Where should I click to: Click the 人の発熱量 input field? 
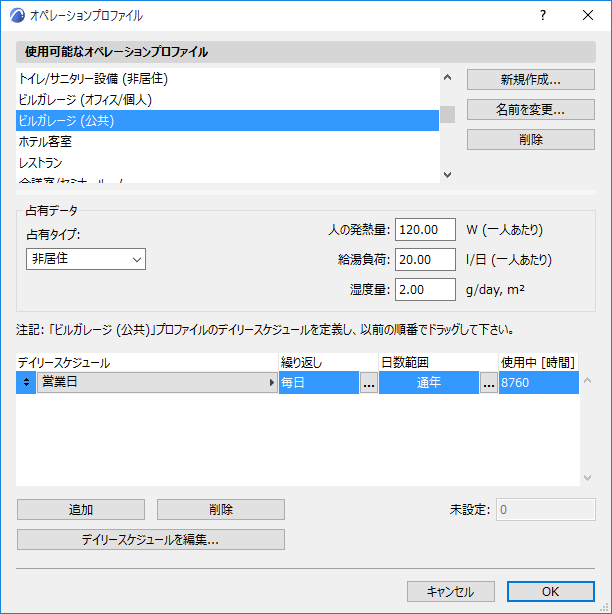click(x=425, y=229)
